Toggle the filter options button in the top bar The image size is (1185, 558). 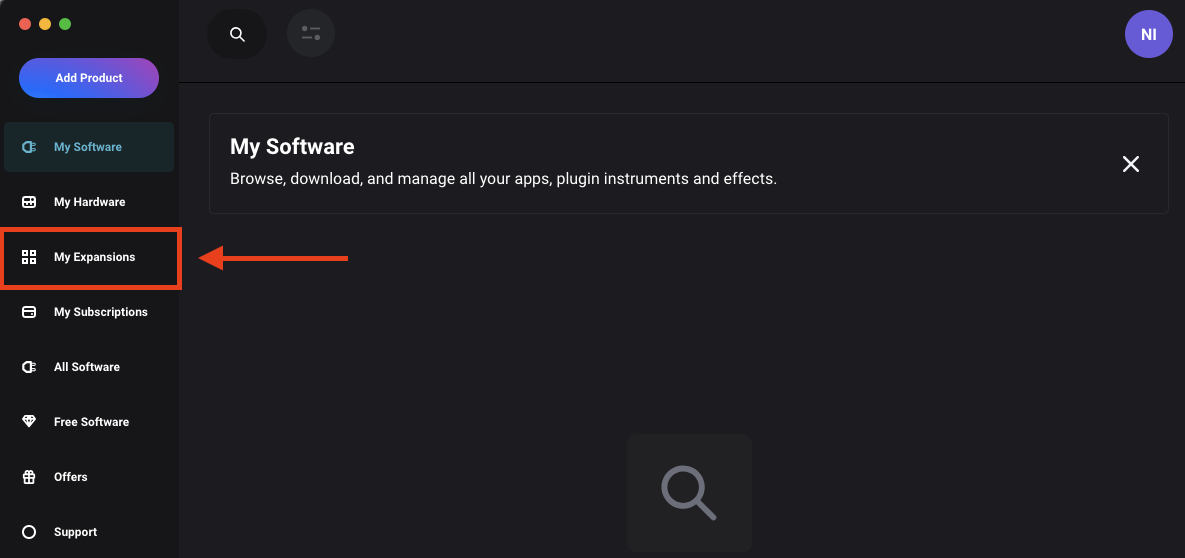(311, 34)
